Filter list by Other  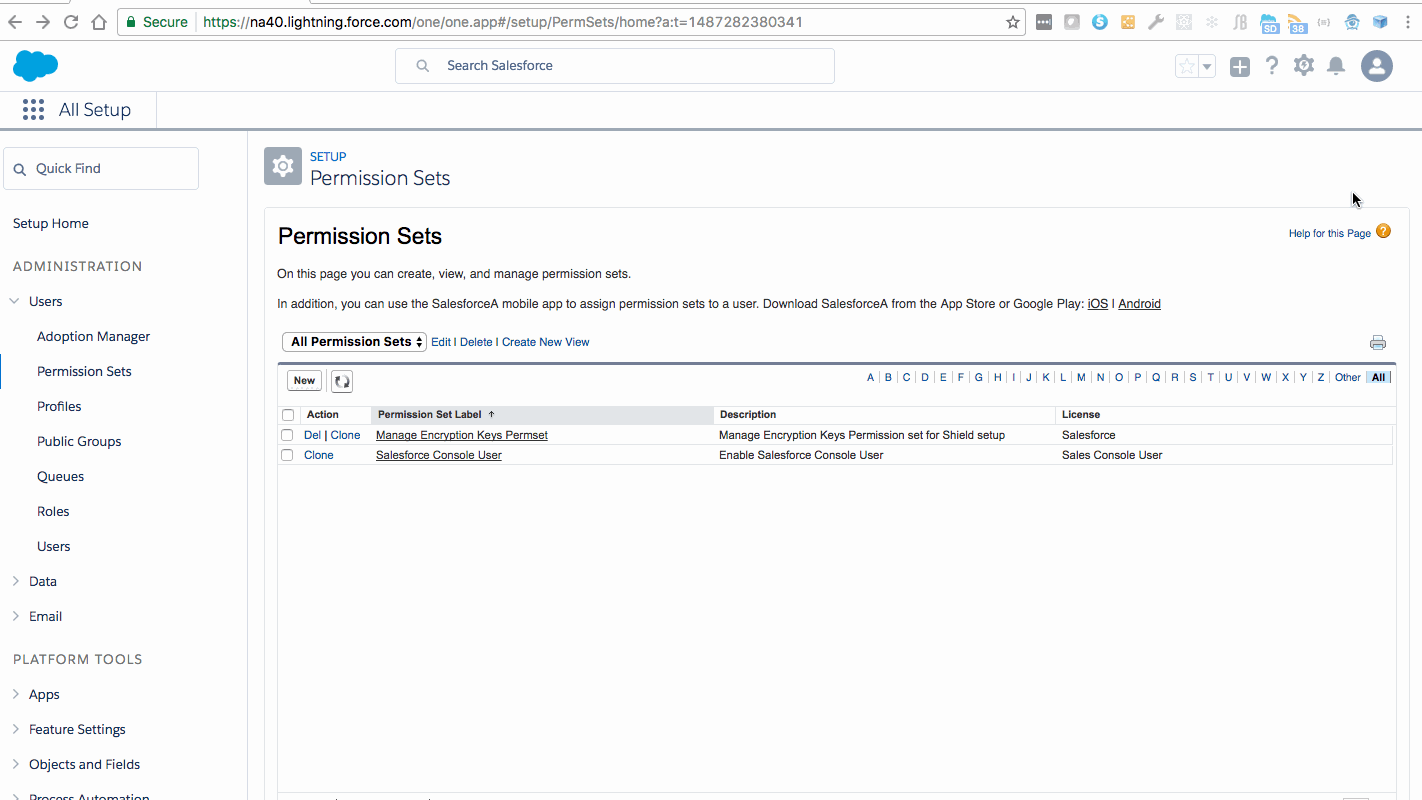tap(1348, 377)
